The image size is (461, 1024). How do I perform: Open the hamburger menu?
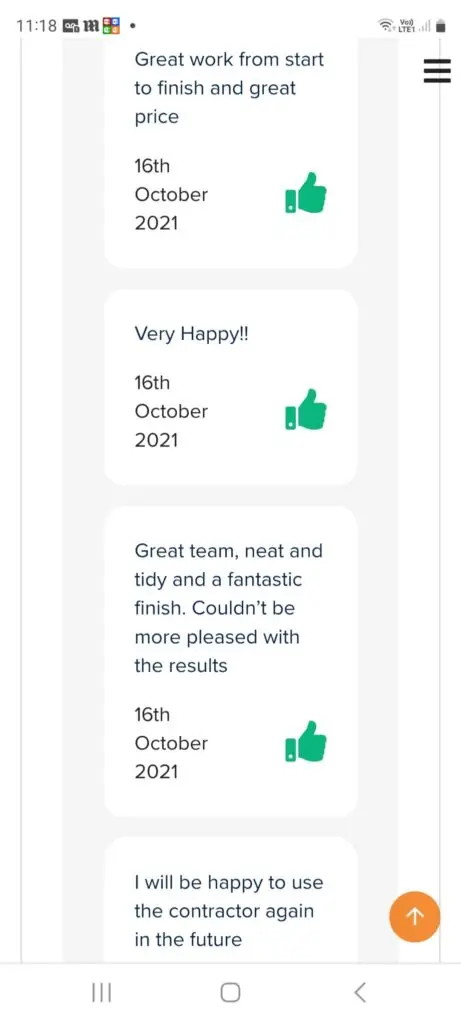[437, 71]
